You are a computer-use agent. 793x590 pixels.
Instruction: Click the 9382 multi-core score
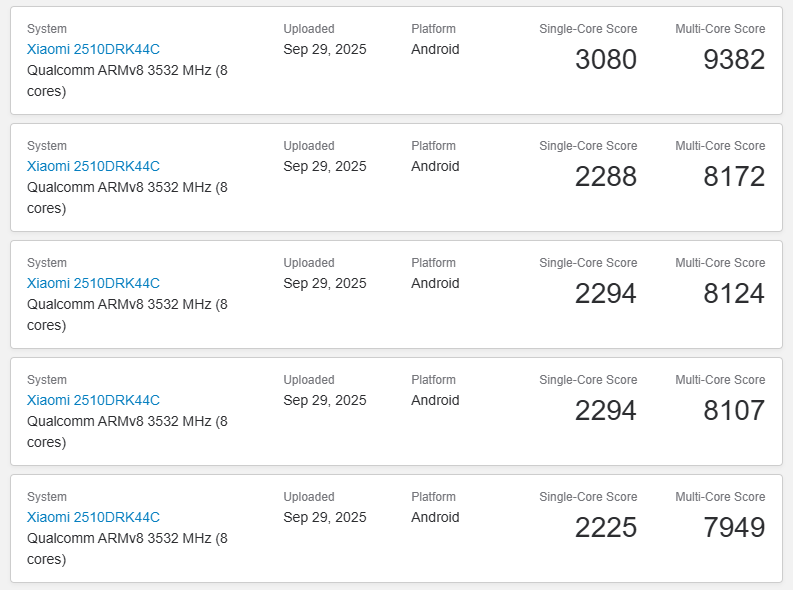734,60
